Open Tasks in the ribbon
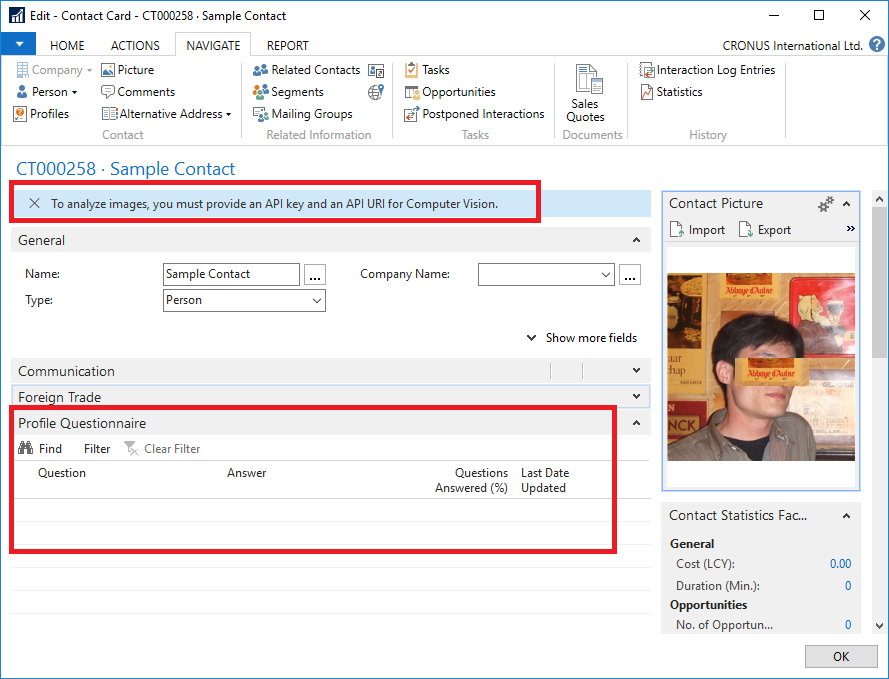 click(427, 70)
